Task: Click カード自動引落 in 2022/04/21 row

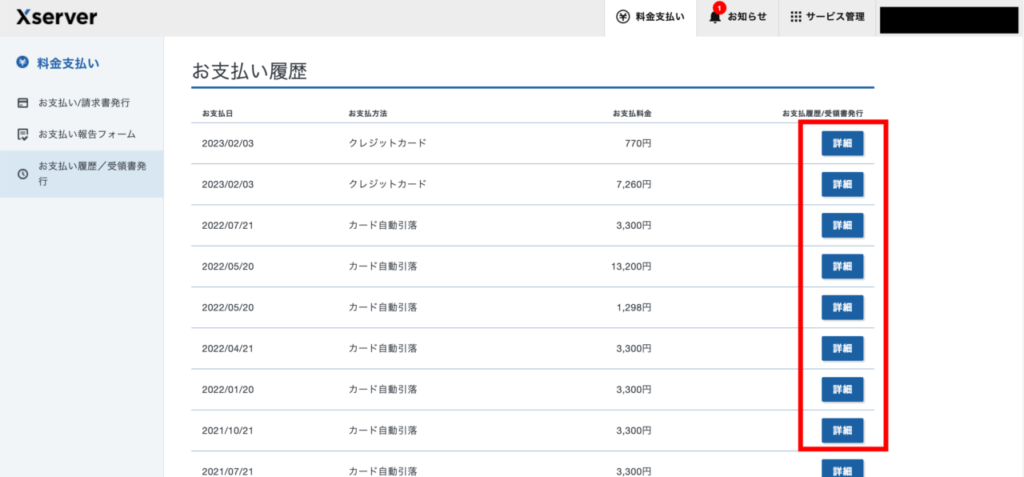Action: (x=383, y=348)
